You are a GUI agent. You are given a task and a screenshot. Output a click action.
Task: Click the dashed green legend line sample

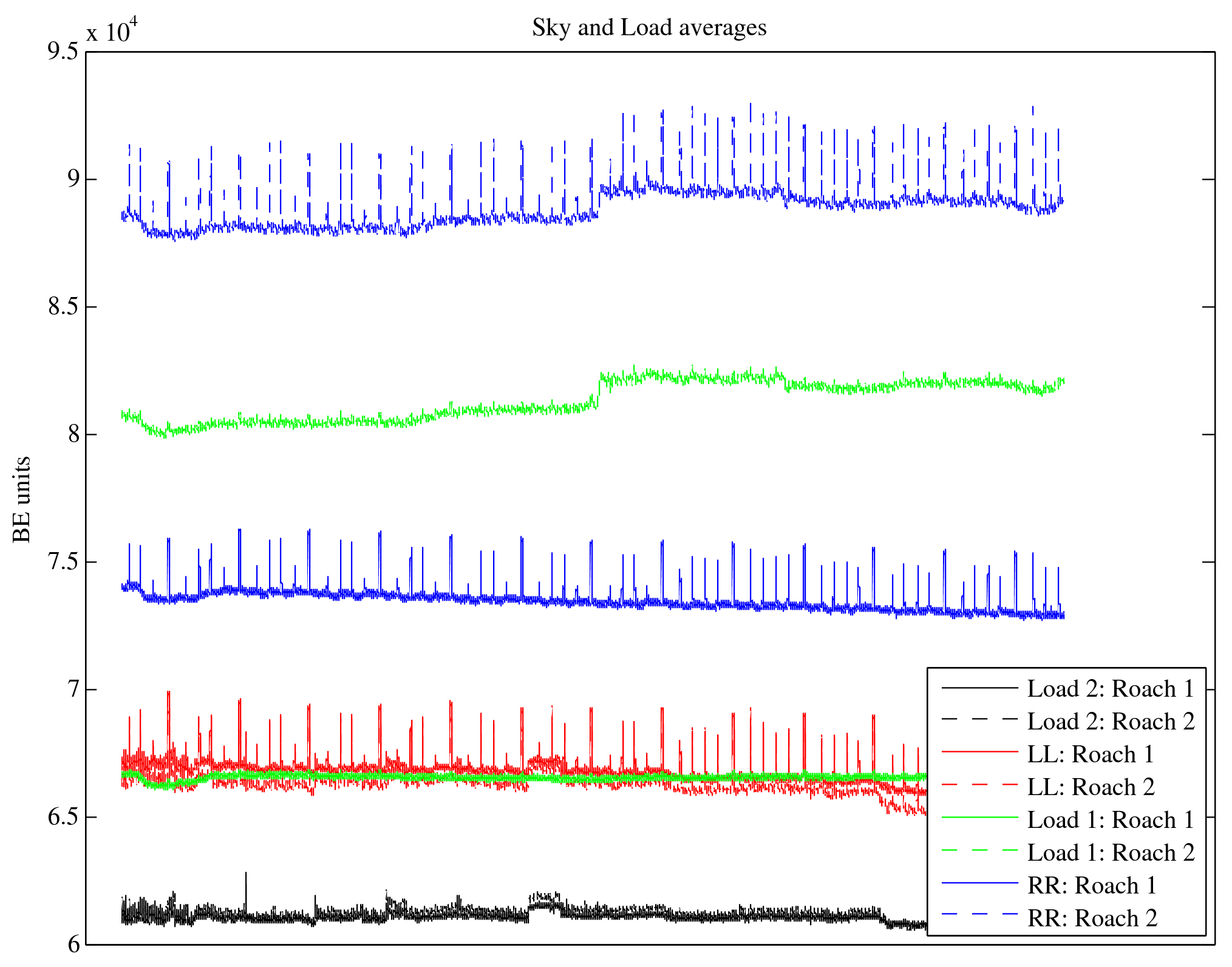click(x=979, y=850)
